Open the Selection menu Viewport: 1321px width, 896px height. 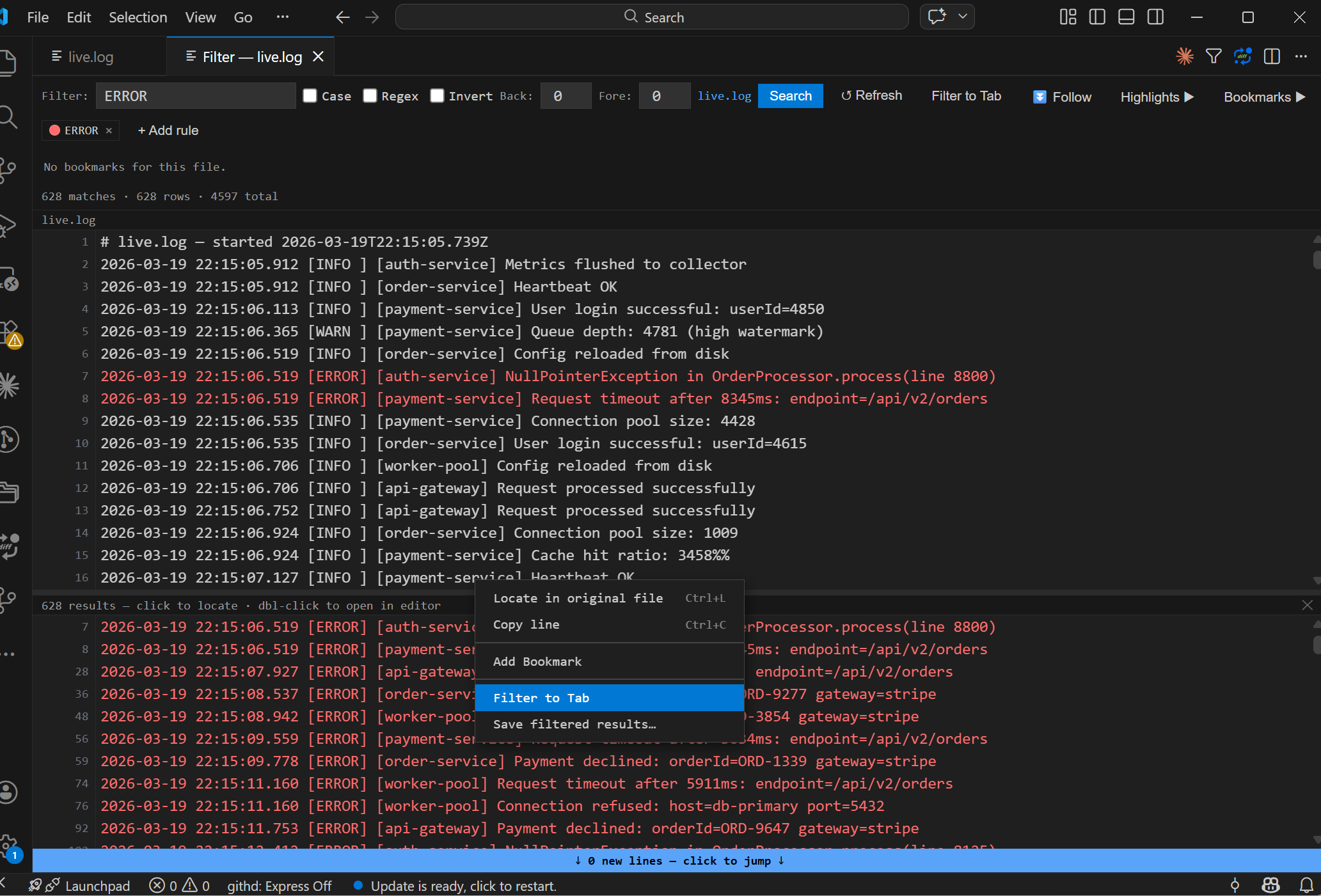pyautogui.click(x=138, y=17)
